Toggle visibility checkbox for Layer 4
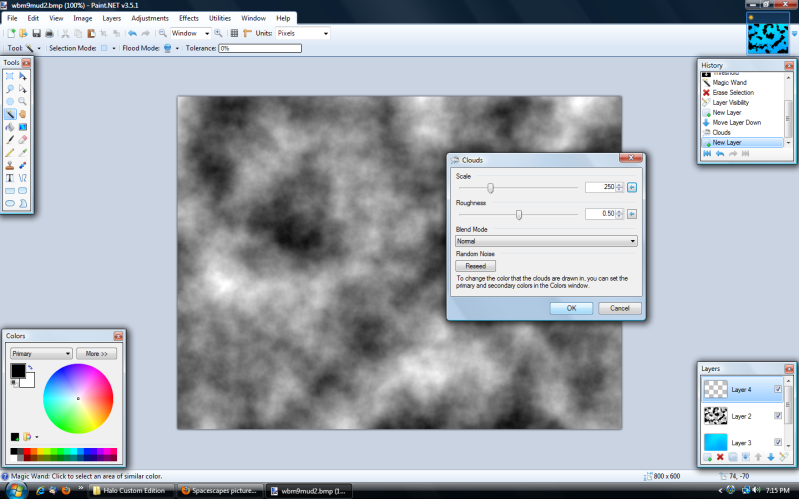This screenshot has height=499, width=799. coord(777,389)
